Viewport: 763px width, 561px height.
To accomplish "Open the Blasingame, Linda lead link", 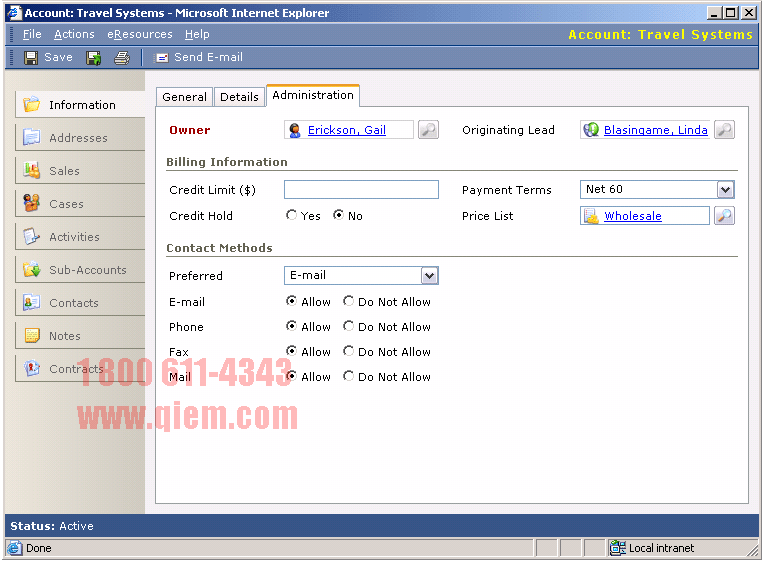I will 655,130.
